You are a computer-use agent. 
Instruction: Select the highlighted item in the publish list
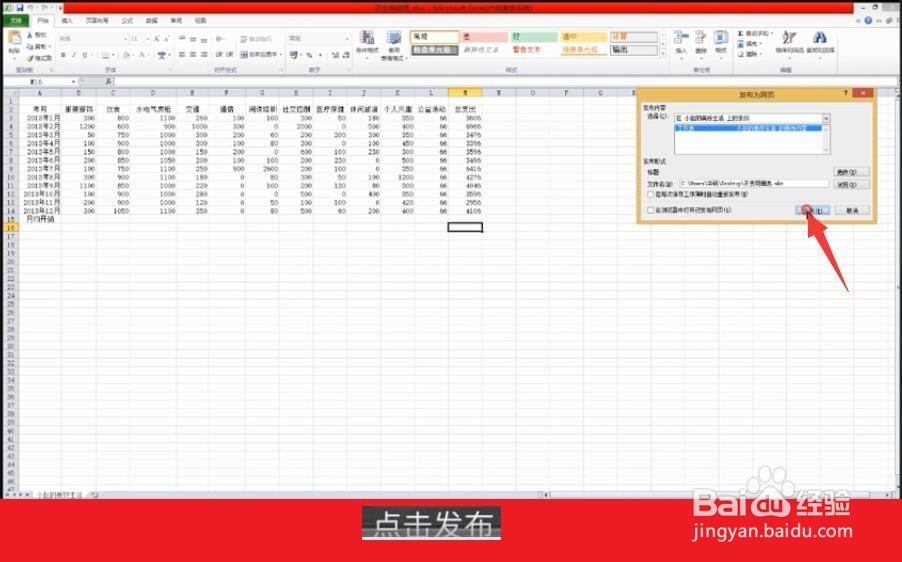pos(748,128)
